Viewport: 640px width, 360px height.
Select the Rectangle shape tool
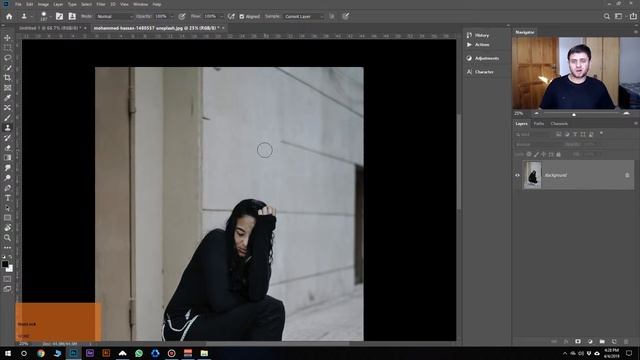pyautogui.click(x=7, y=218)
